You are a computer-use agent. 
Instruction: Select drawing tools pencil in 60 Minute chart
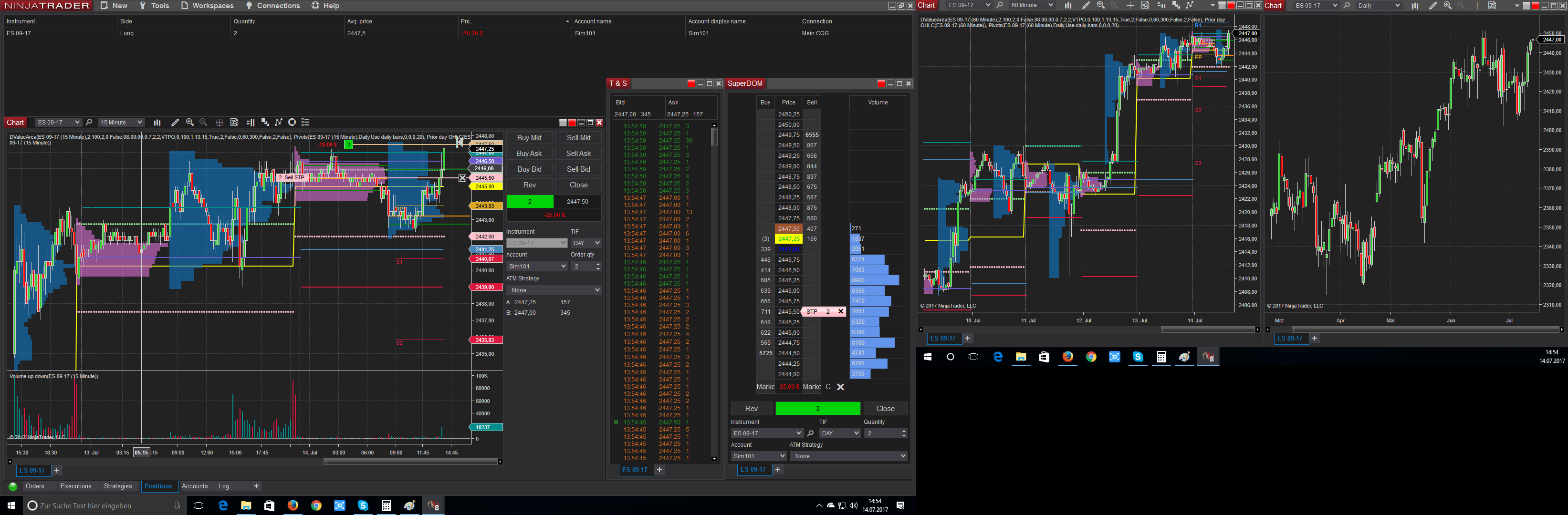[1086, 5]
